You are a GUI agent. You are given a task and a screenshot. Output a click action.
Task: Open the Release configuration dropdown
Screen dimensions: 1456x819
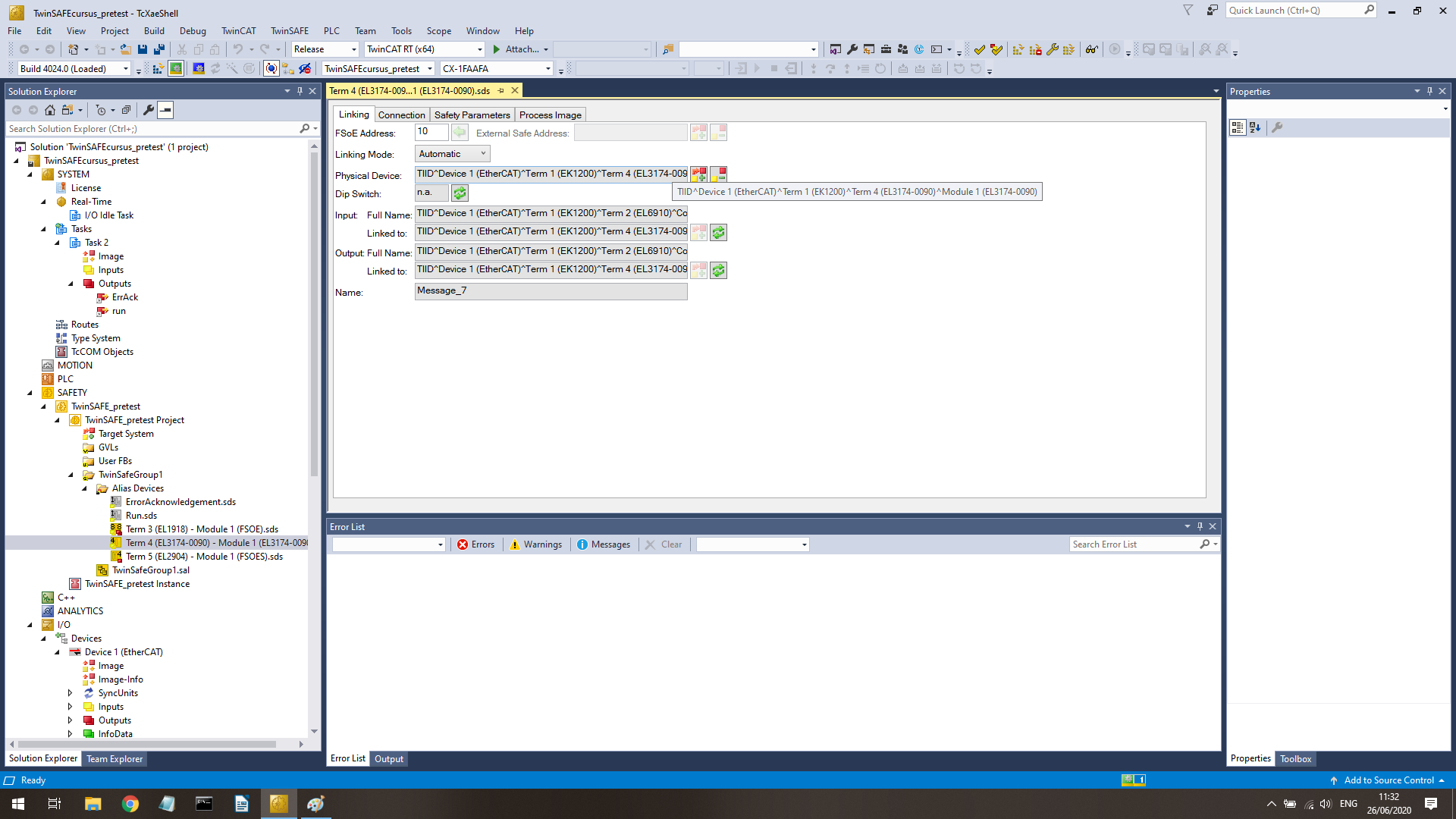click(x=325, y=49)
